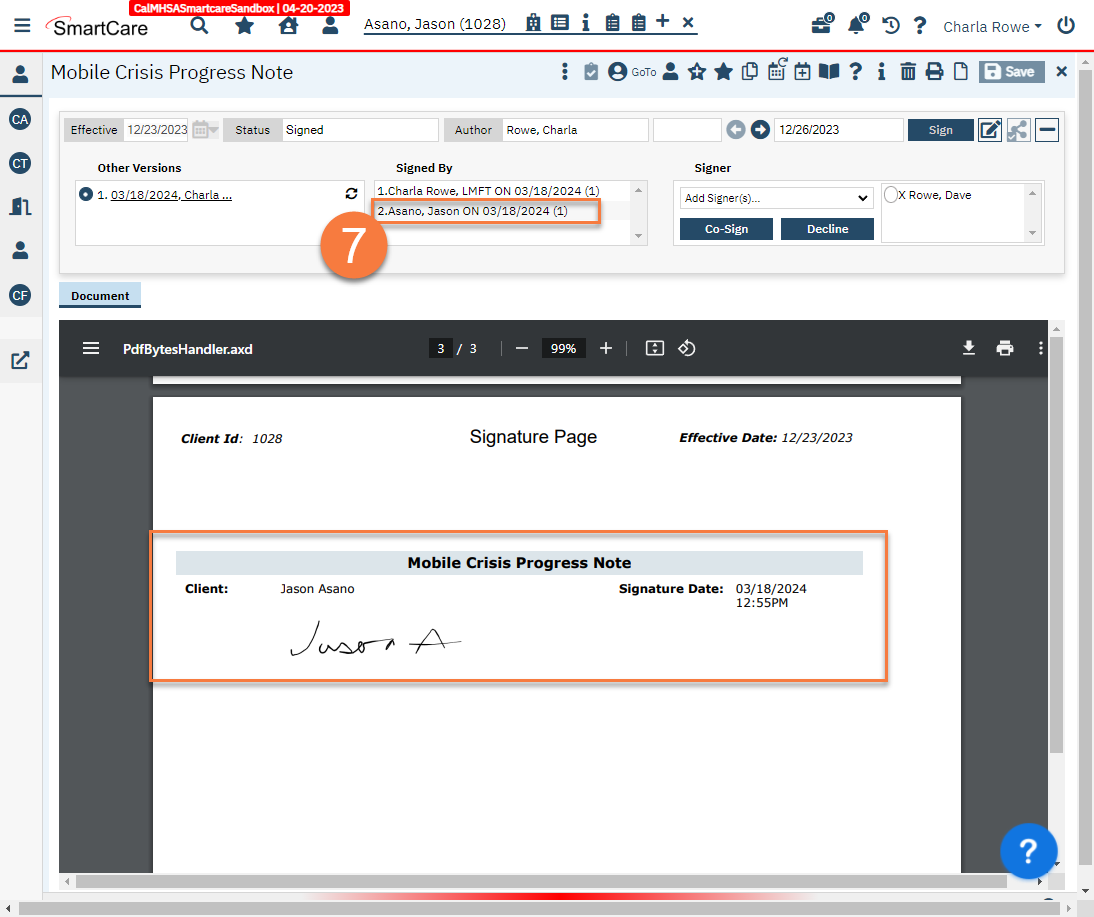The width and height of the screenshot is (1094, 917).
Task: Fit the PDF to page width
Action: (655, 348)
